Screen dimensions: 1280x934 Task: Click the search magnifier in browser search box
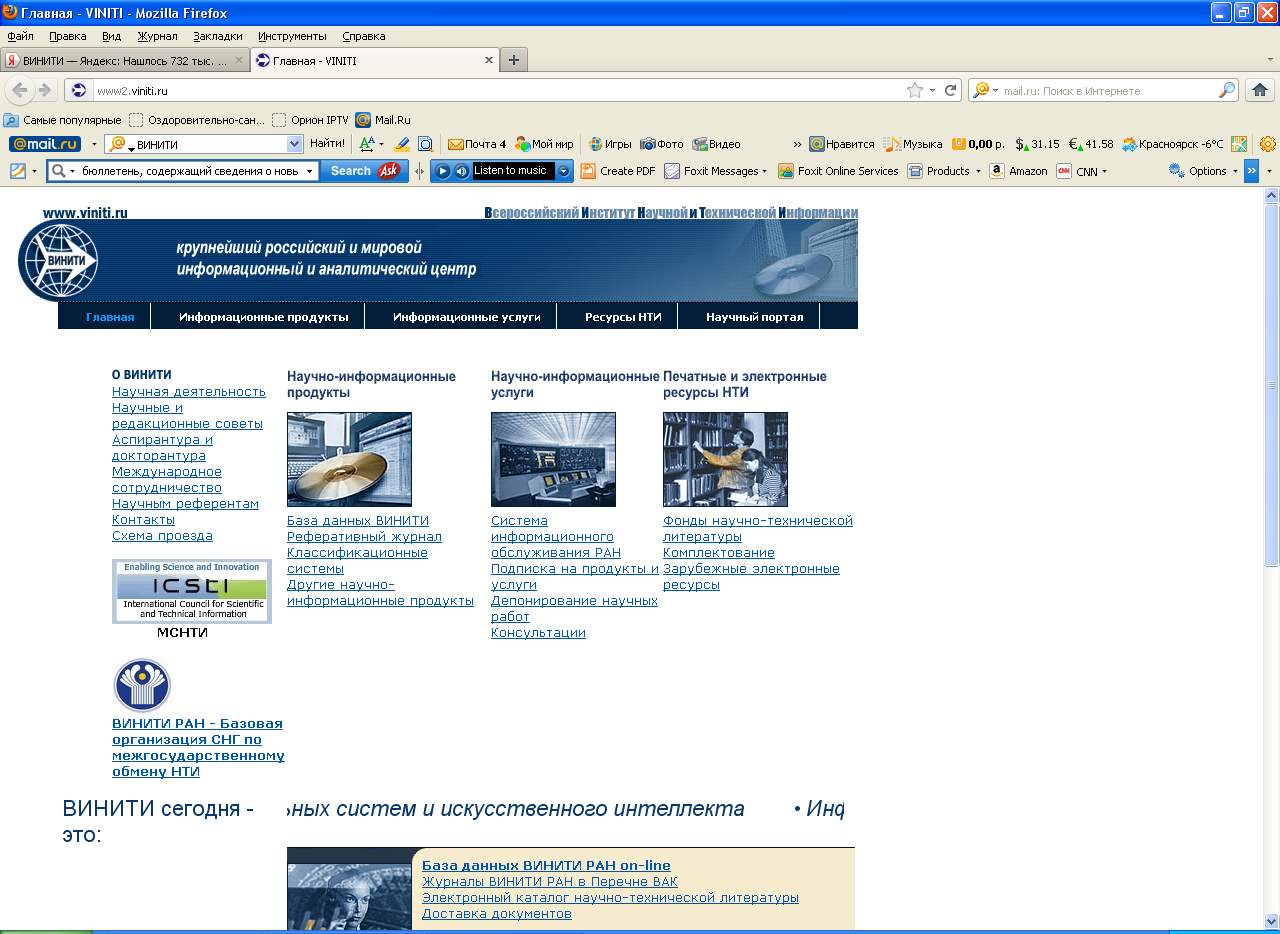(x=1227, y=90)
